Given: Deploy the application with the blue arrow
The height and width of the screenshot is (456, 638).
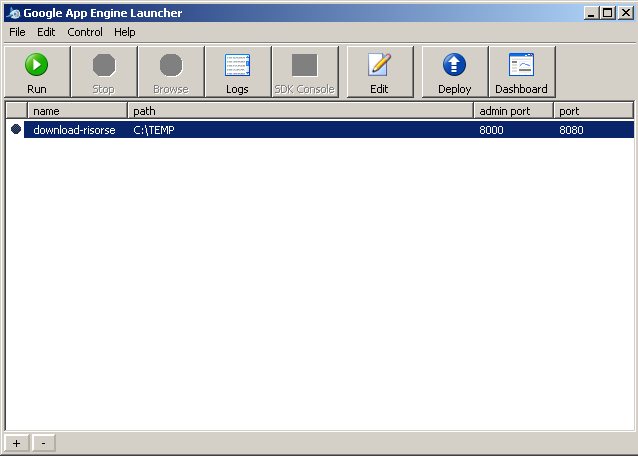Looking at the screenshot, I should point(454,72).
